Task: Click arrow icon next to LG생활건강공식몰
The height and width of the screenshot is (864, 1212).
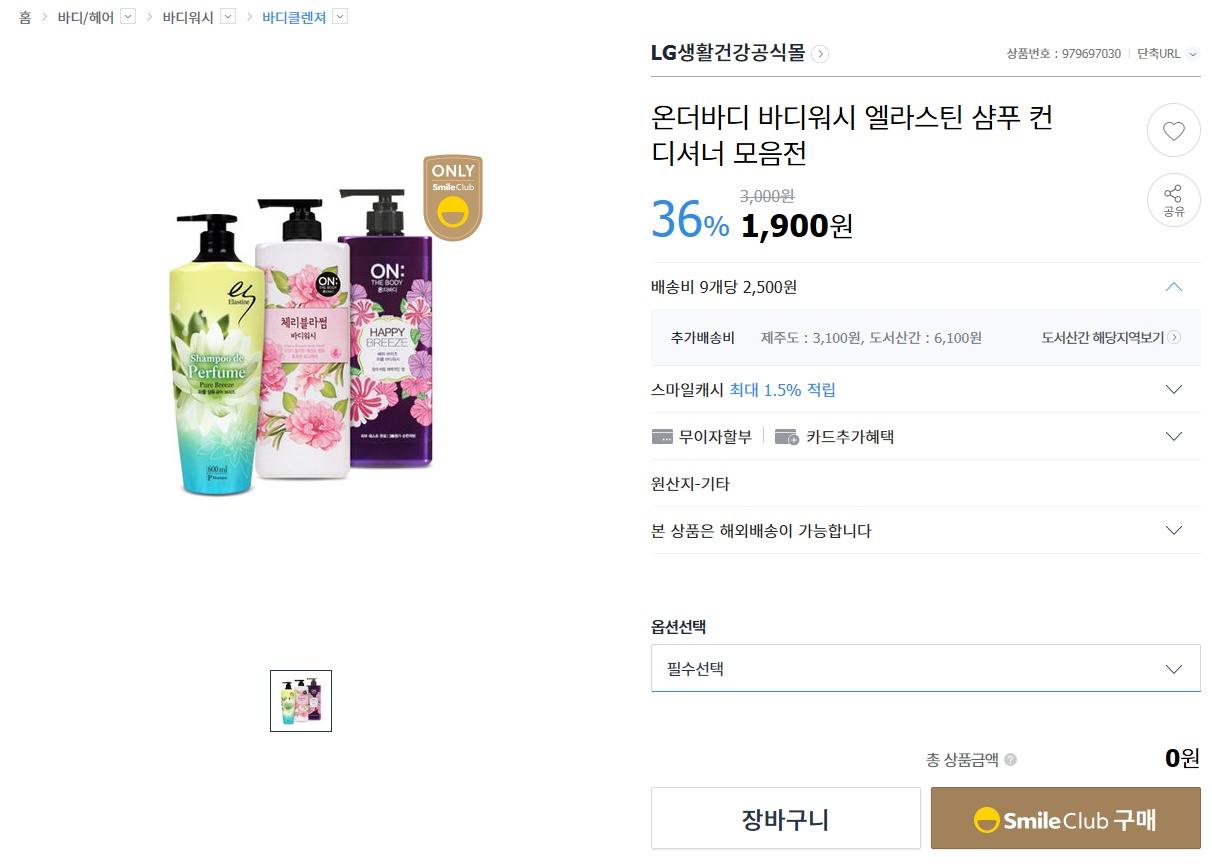Action: (820, 54)
